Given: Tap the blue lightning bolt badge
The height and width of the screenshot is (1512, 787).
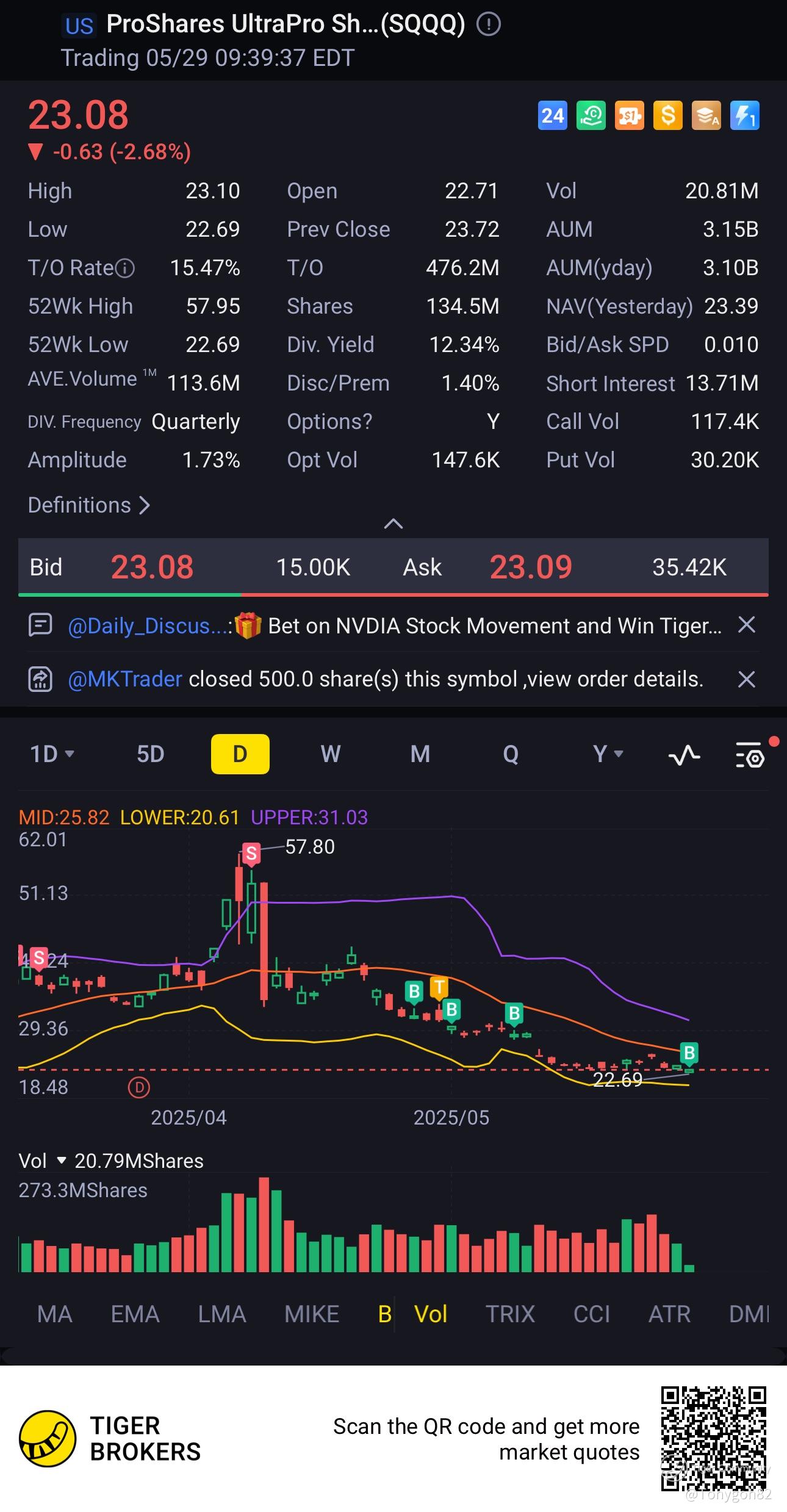Looking at the screenshot, I should [745, 115].
